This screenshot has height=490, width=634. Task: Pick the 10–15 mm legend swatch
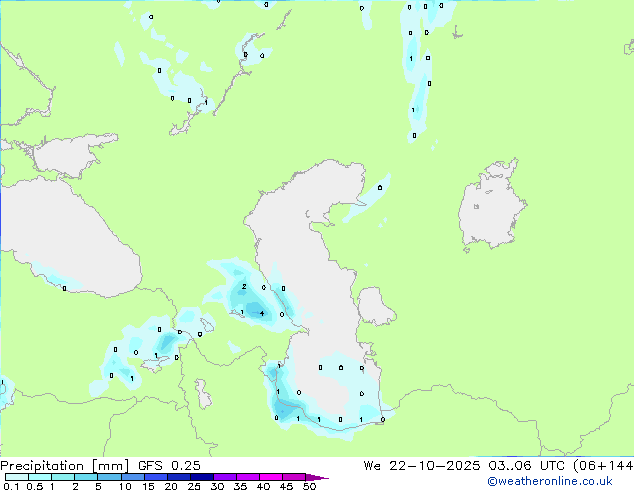[133, 477]
